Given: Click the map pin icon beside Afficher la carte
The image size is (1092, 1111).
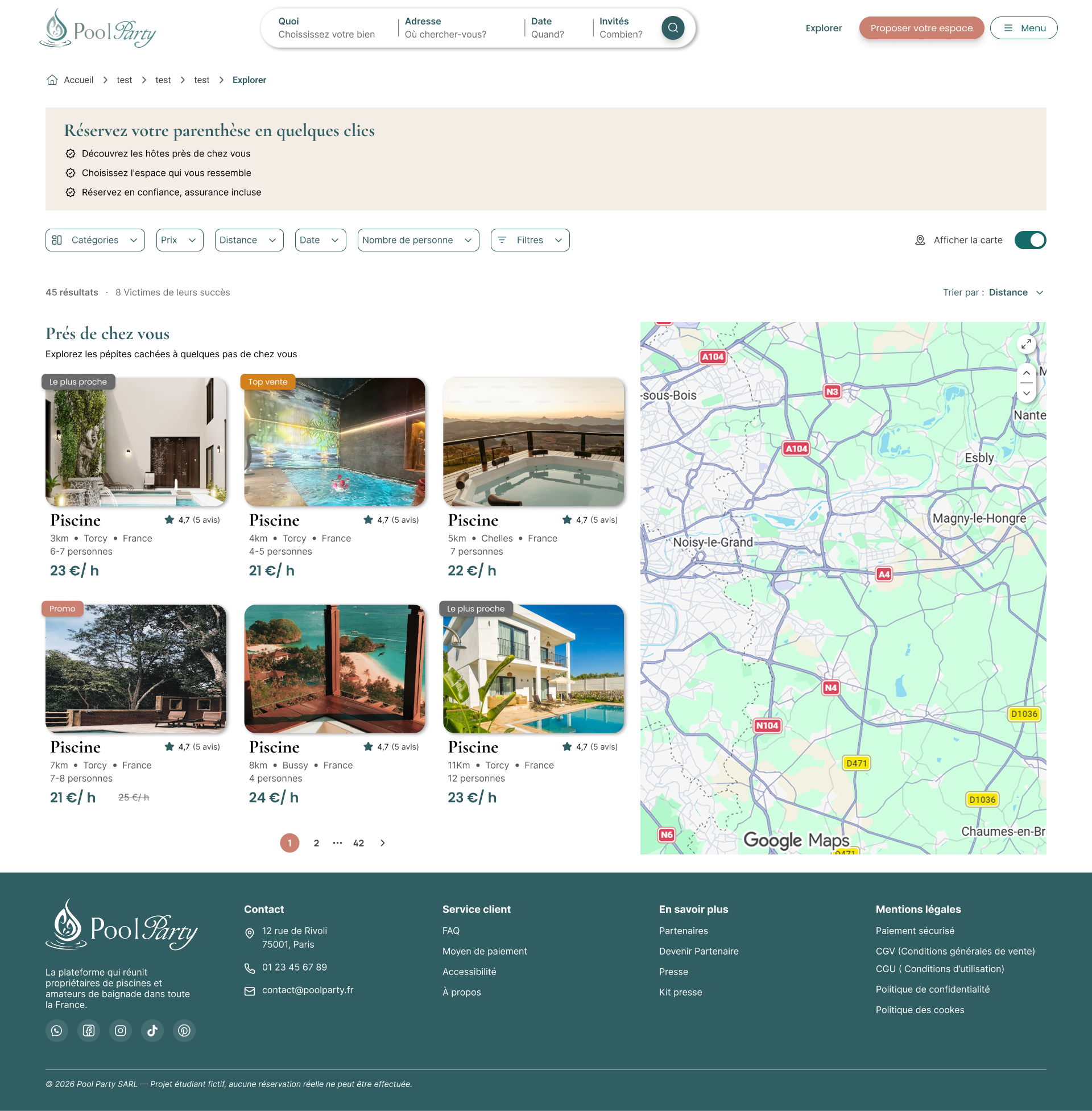Looking at the screenshot, I should point(920,239).
